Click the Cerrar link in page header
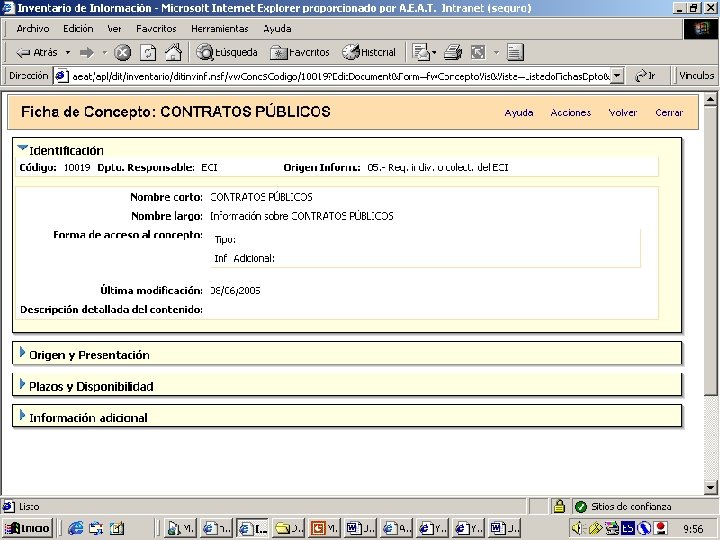The width and height of the screenshot is (720, 540). click(x=669, y=112)
